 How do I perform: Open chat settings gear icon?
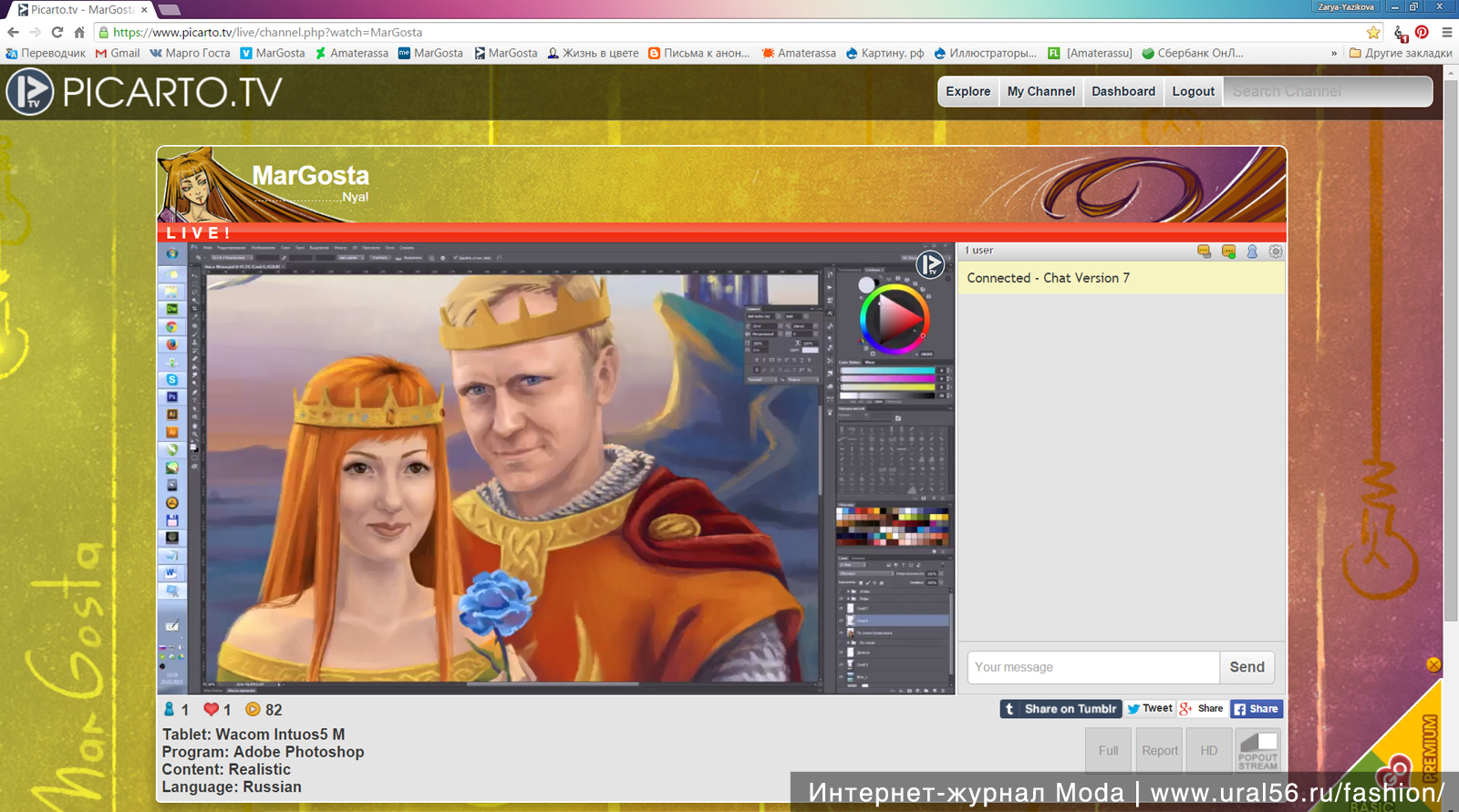point(1276,252)
